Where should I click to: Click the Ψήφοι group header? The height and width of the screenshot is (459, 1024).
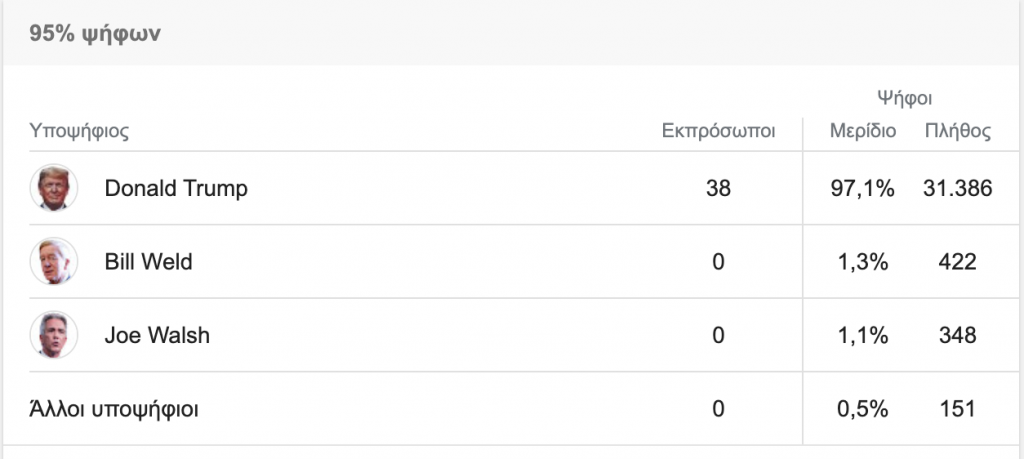(x=905, y=98)
